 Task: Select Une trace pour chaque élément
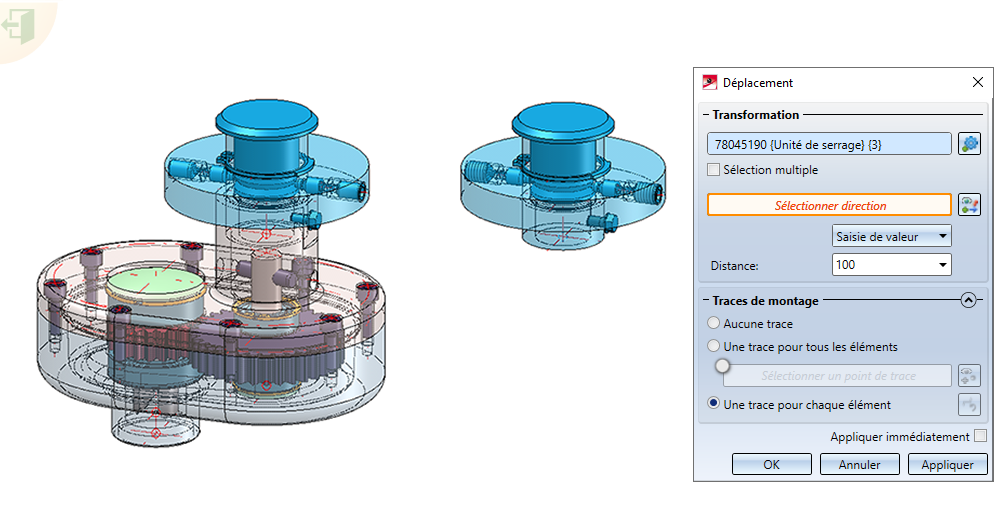coord(713,404)
